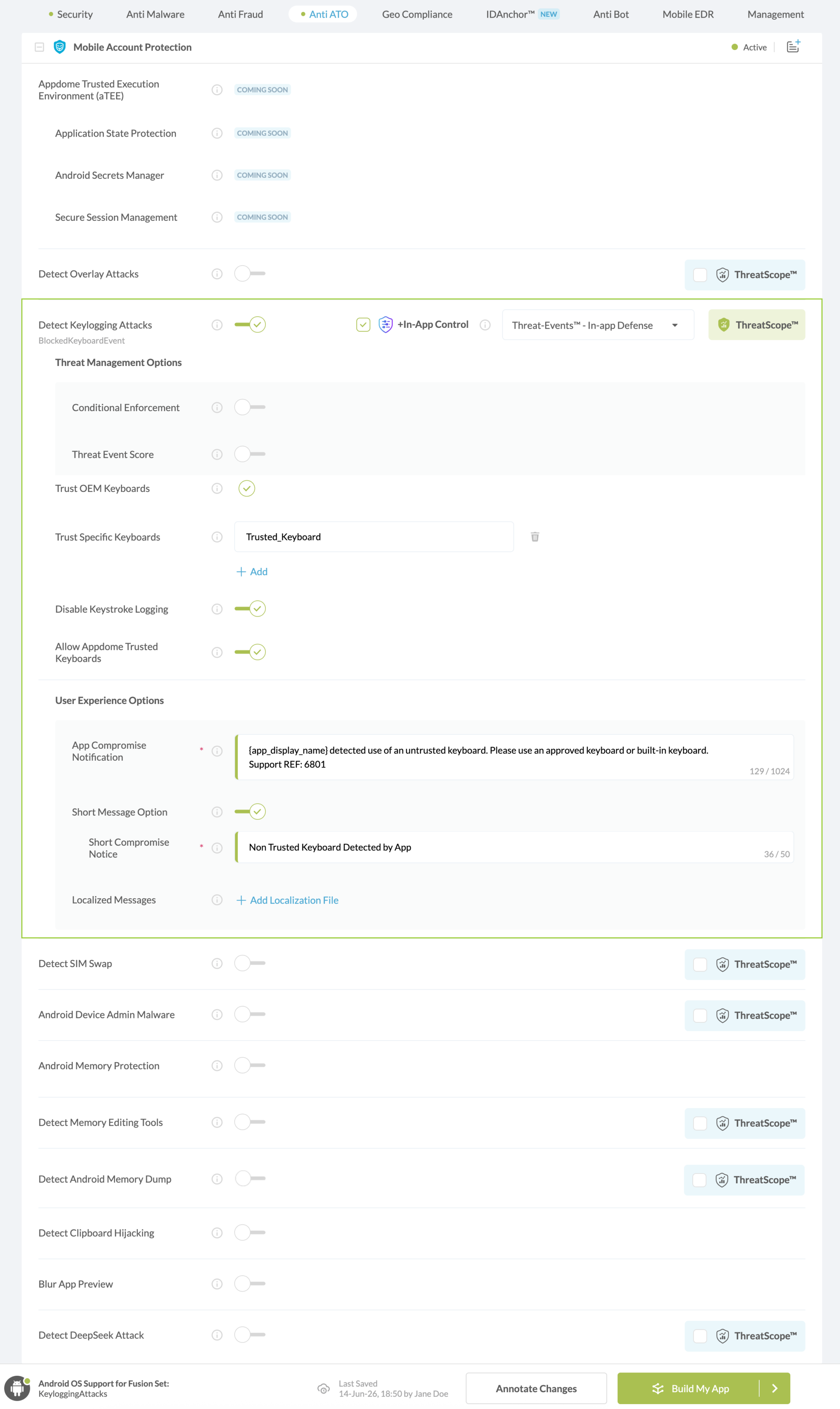Open the Anti Fraud tab
Image resolution: width=840 pixels, height=1409 pixels.
pyautogui.click(x=241, y=14)
